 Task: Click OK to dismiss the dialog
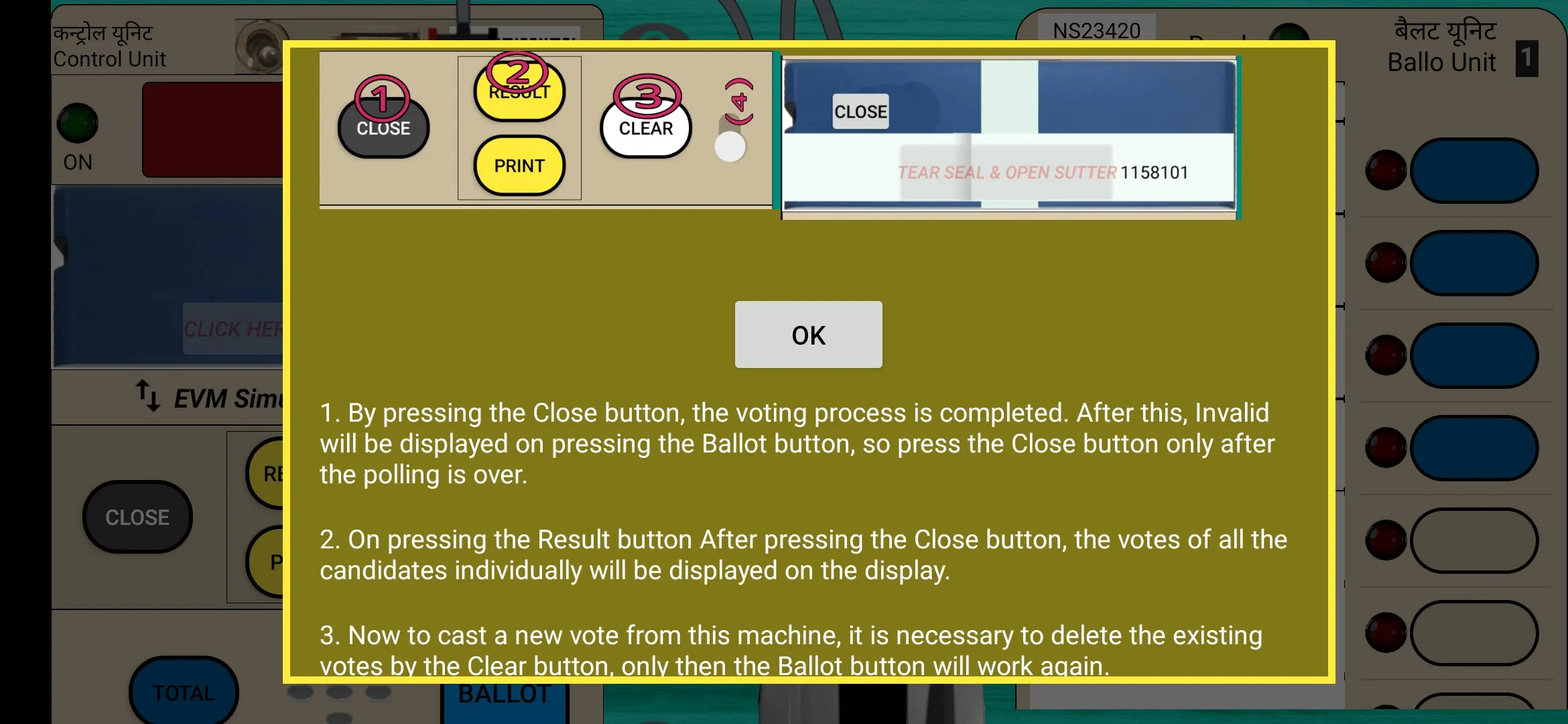tap(807, 335)
